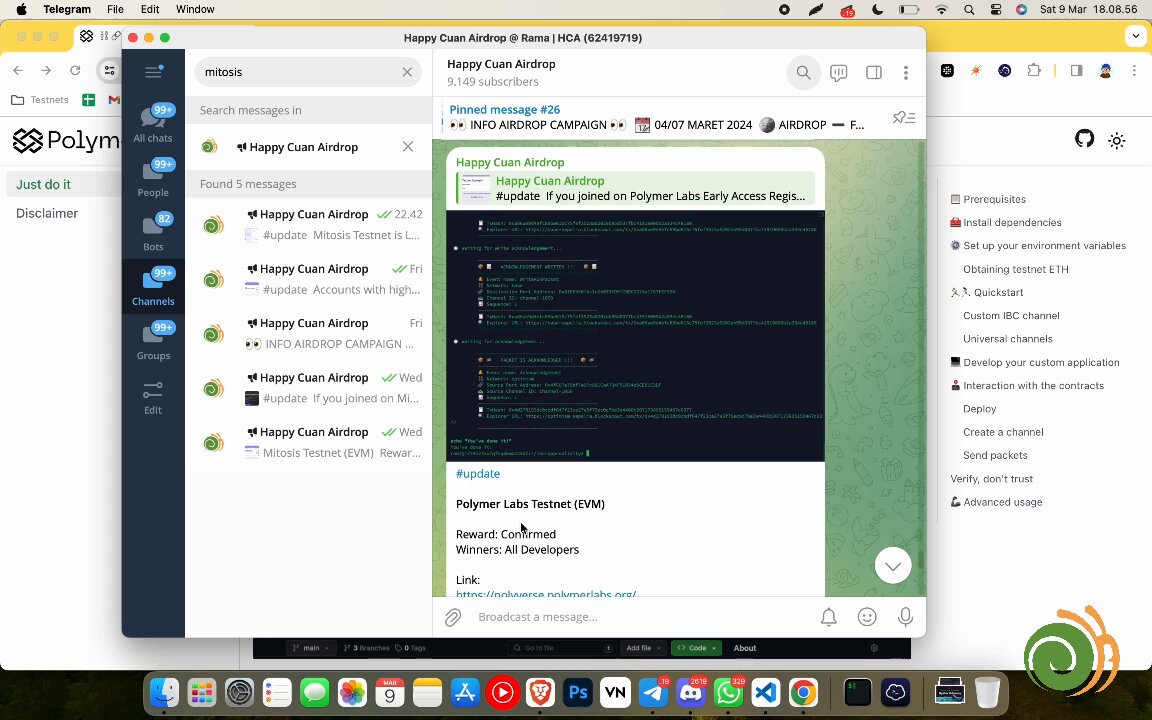Open channel discussion comments icon
1152x720 pixels.
pyautogui.click(x=838, y=72)
